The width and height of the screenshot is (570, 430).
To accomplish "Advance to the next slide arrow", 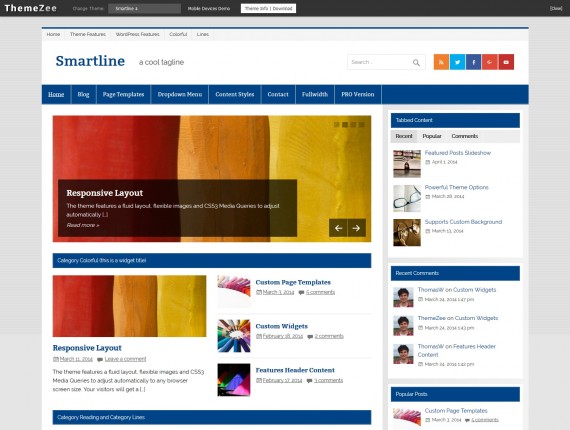I will [x=357, y=228].
